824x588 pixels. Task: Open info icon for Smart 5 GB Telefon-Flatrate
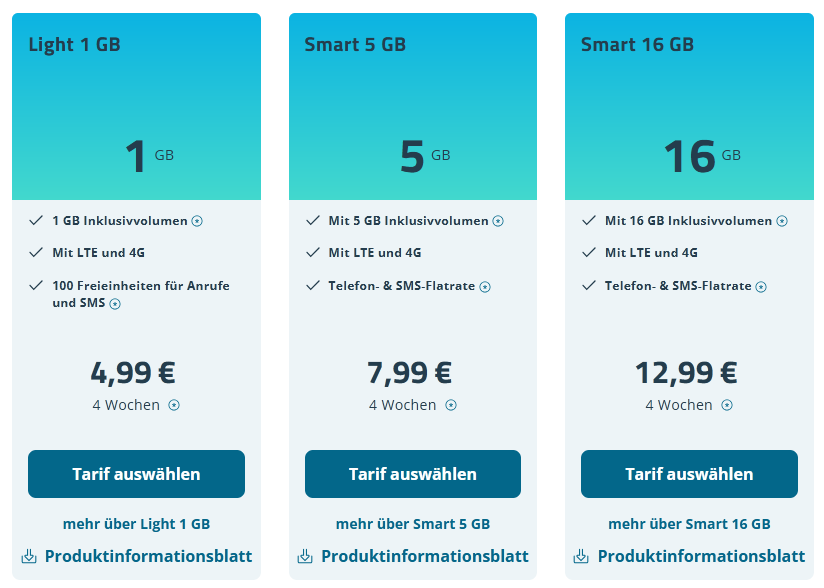485,287
